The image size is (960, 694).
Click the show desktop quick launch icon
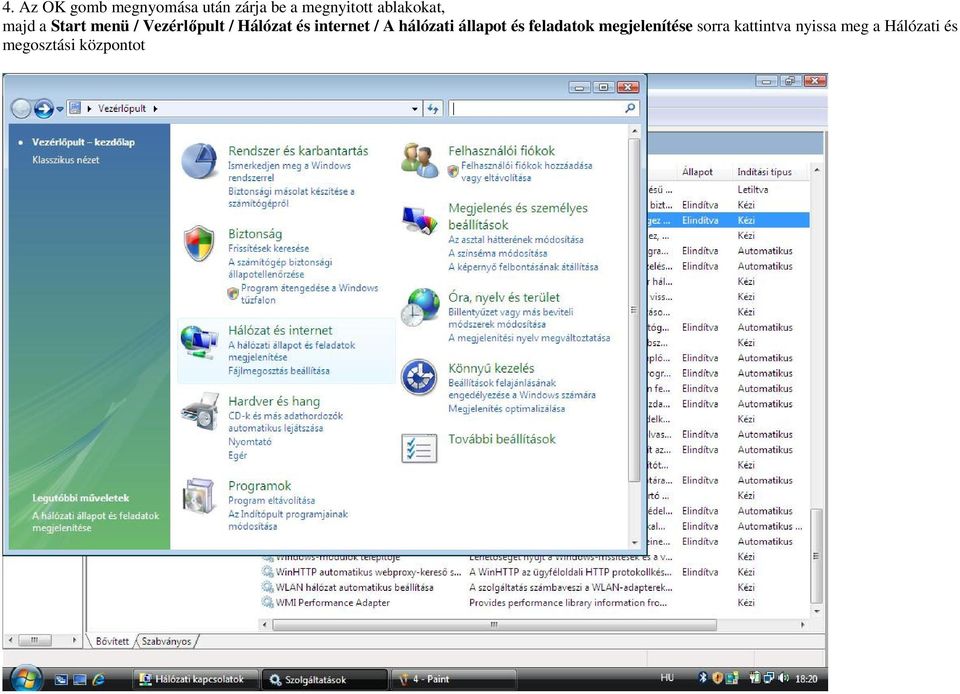point(80,679)
